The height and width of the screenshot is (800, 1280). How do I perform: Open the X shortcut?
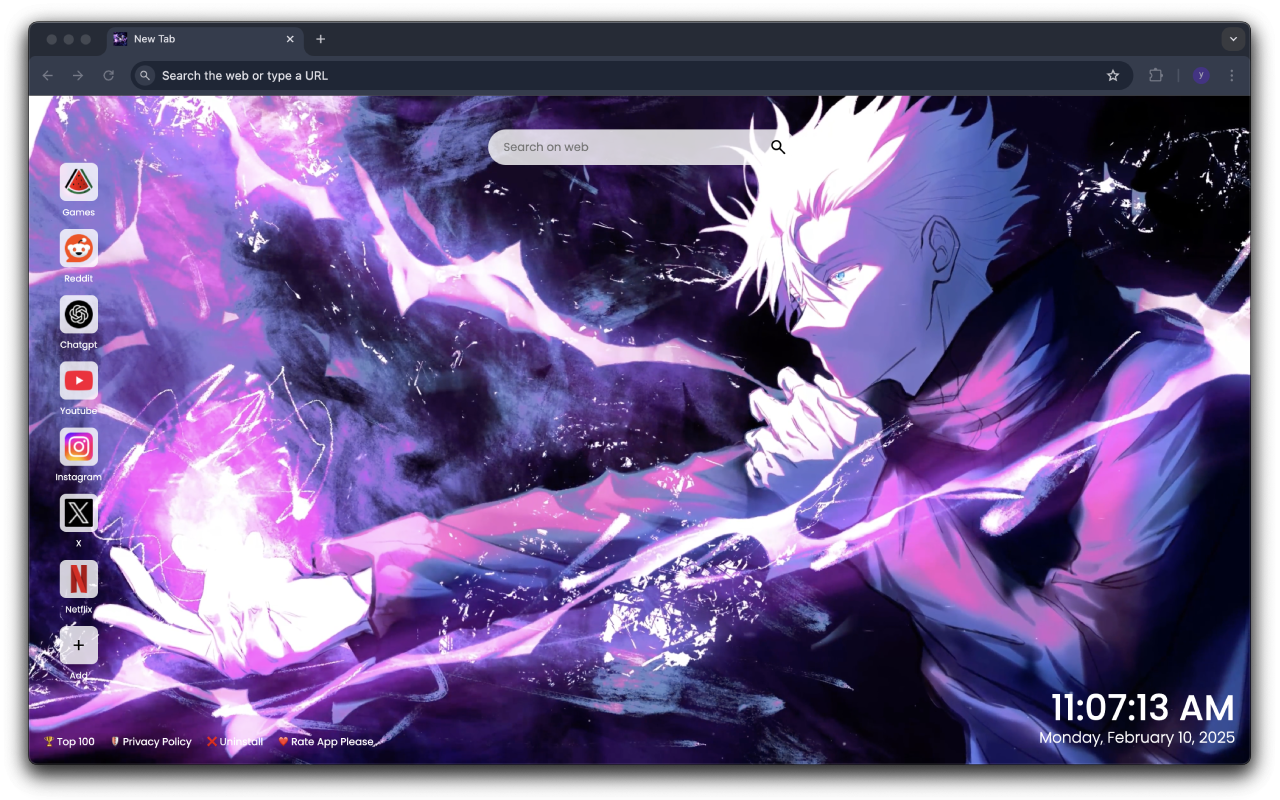click(78, 513)
